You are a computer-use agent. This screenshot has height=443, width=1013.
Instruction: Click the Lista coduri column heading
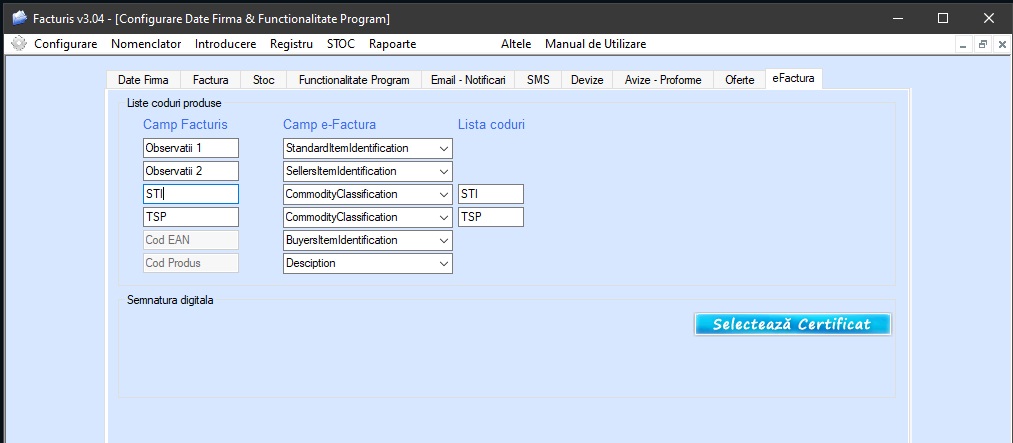[x=492, y=125]
